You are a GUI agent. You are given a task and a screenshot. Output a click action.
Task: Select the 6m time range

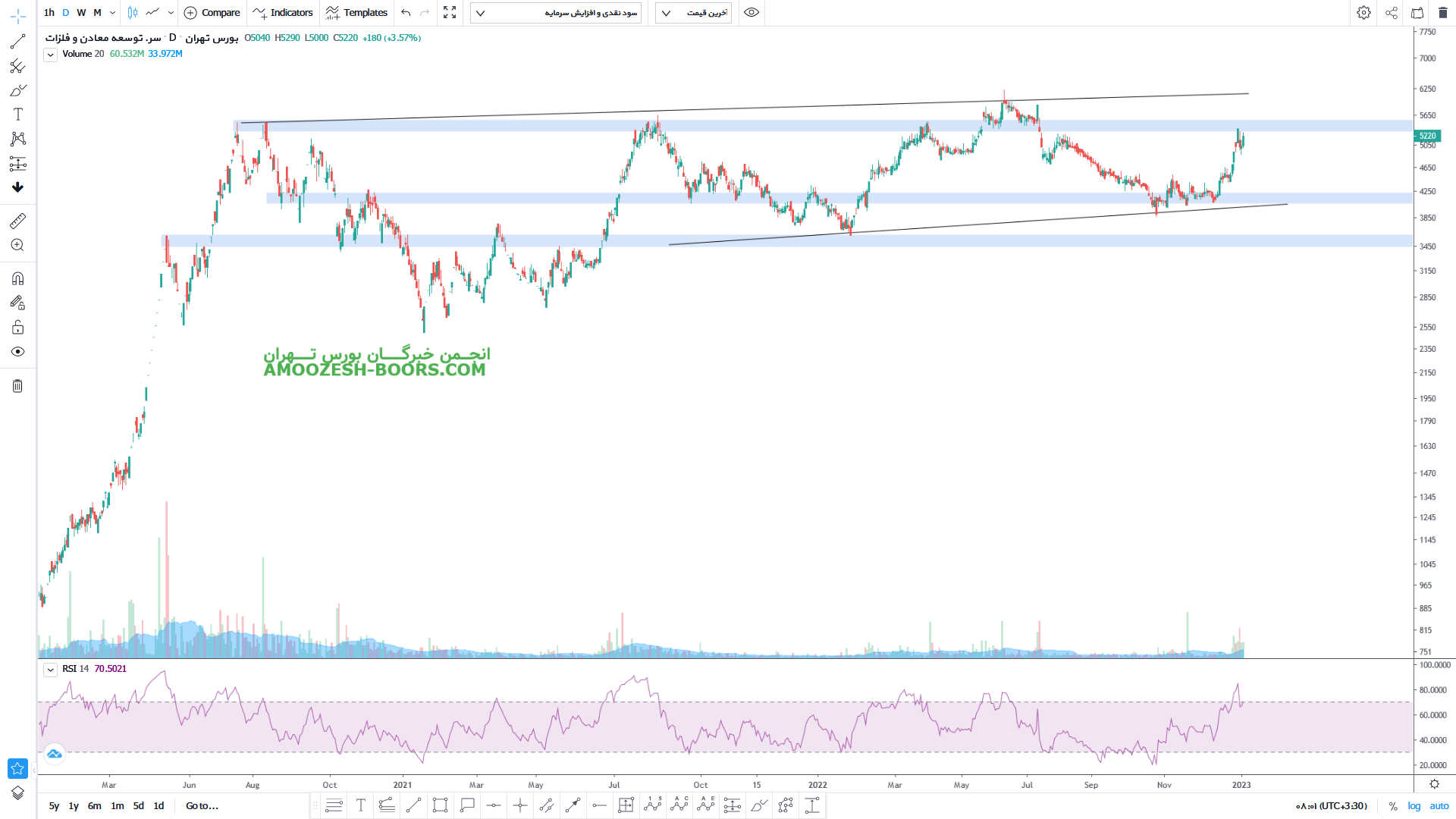94,806
